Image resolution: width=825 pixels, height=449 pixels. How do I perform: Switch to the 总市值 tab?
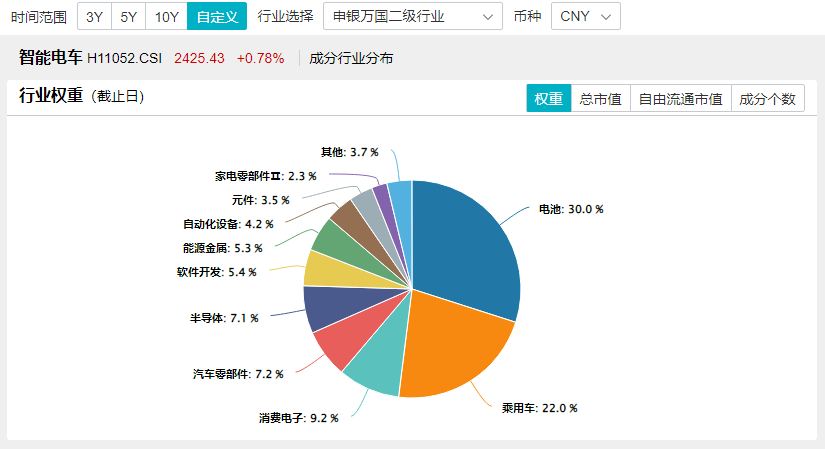coord(600,98)
